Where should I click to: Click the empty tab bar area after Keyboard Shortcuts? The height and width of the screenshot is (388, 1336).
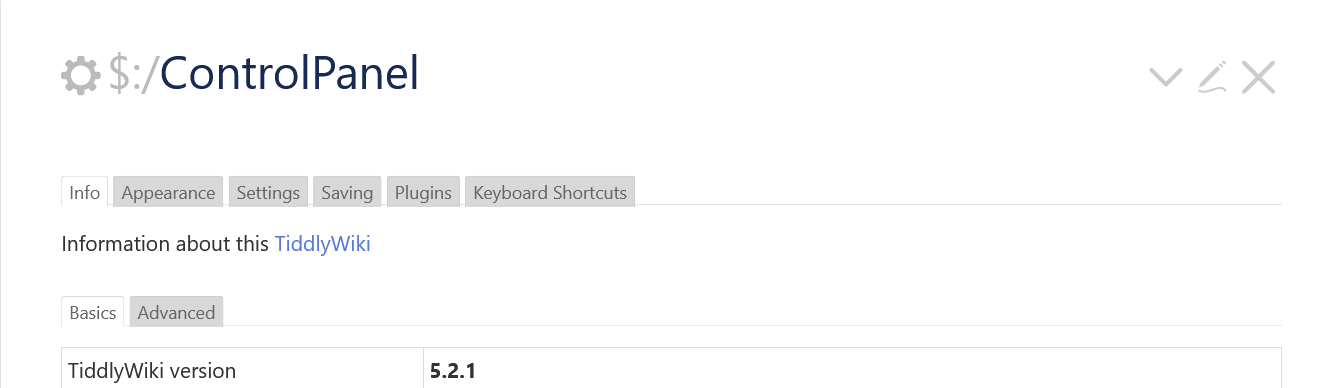[x=959, y=192]
